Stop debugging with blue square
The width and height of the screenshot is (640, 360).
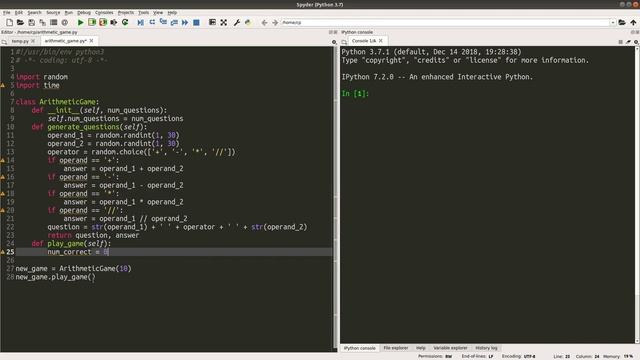[196, 22]
